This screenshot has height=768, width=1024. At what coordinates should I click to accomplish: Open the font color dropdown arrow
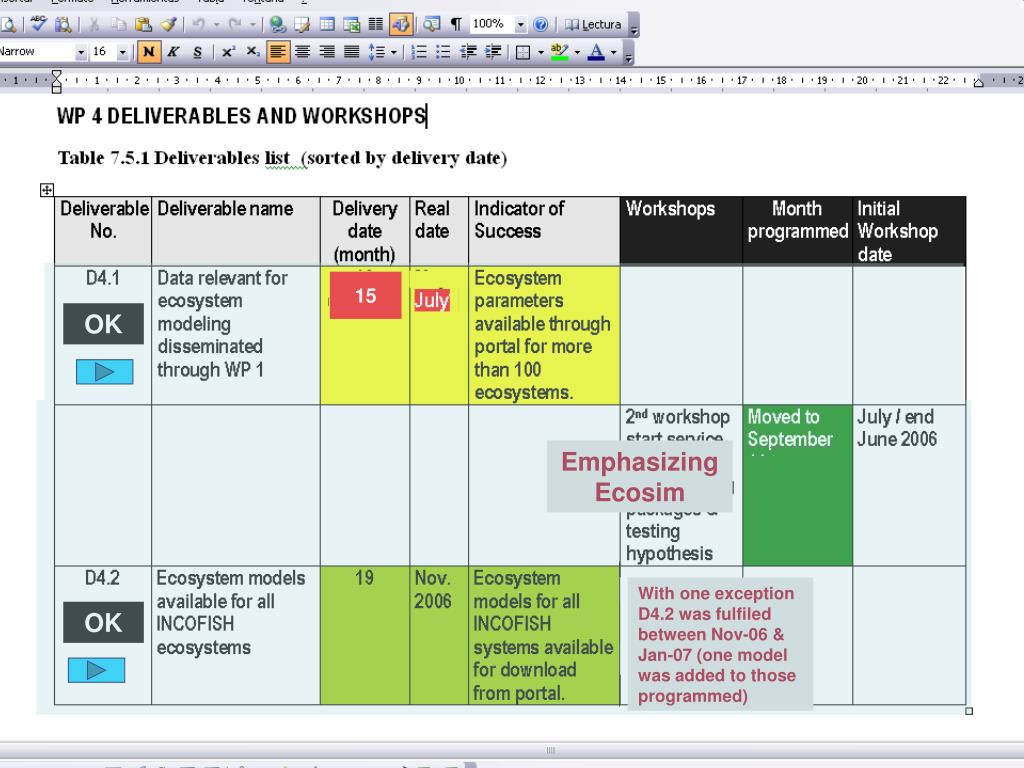click(x=614, y=52)
